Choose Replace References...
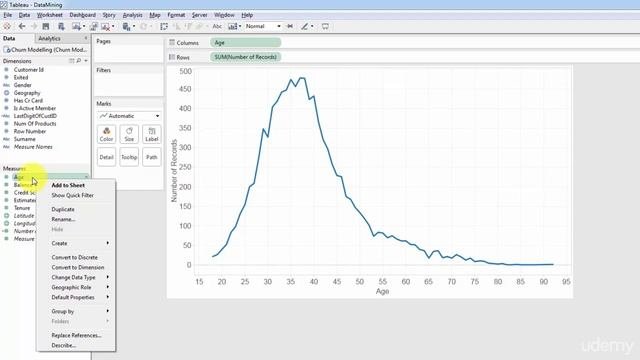 click(x=76, y=335)
